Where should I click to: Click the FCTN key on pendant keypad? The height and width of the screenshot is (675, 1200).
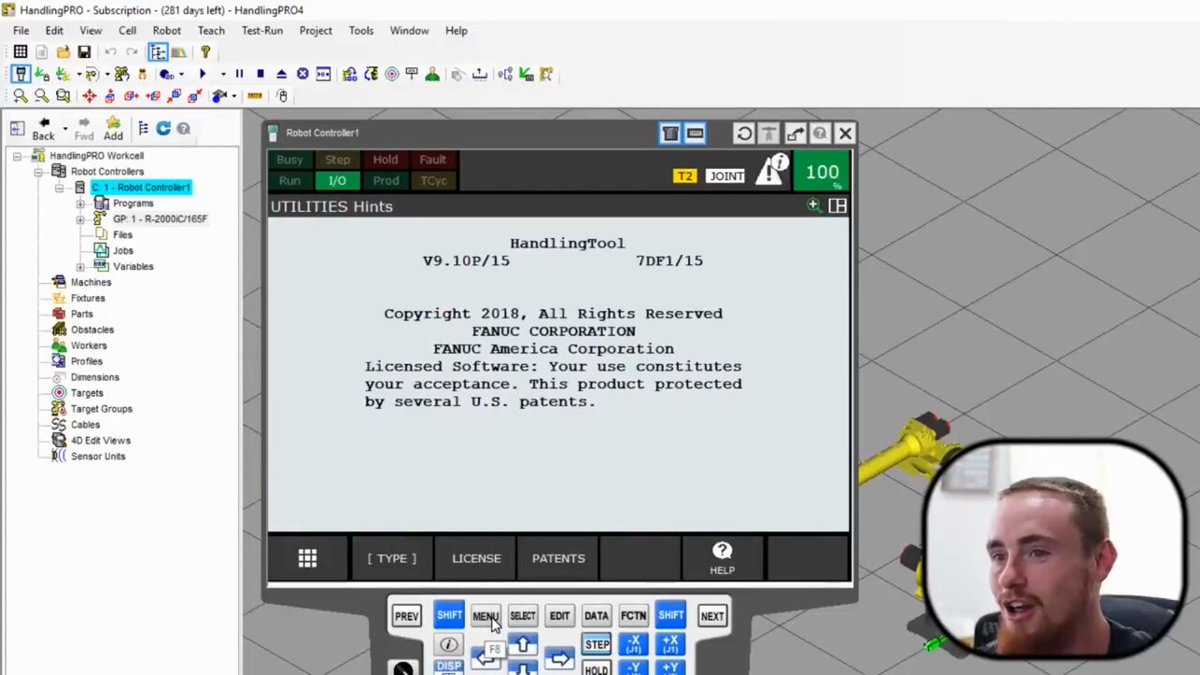(633, 616)
